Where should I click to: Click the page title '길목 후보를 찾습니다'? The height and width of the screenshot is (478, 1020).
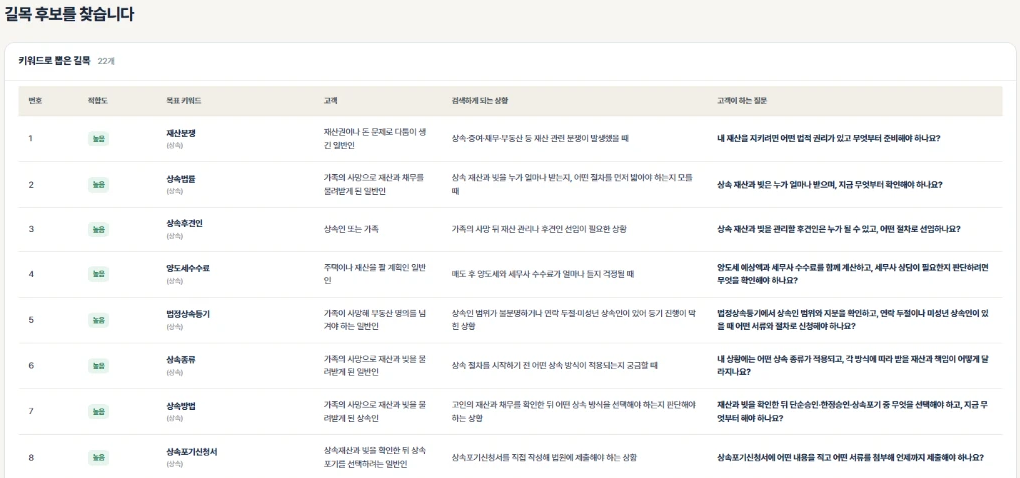coord(69,14)
